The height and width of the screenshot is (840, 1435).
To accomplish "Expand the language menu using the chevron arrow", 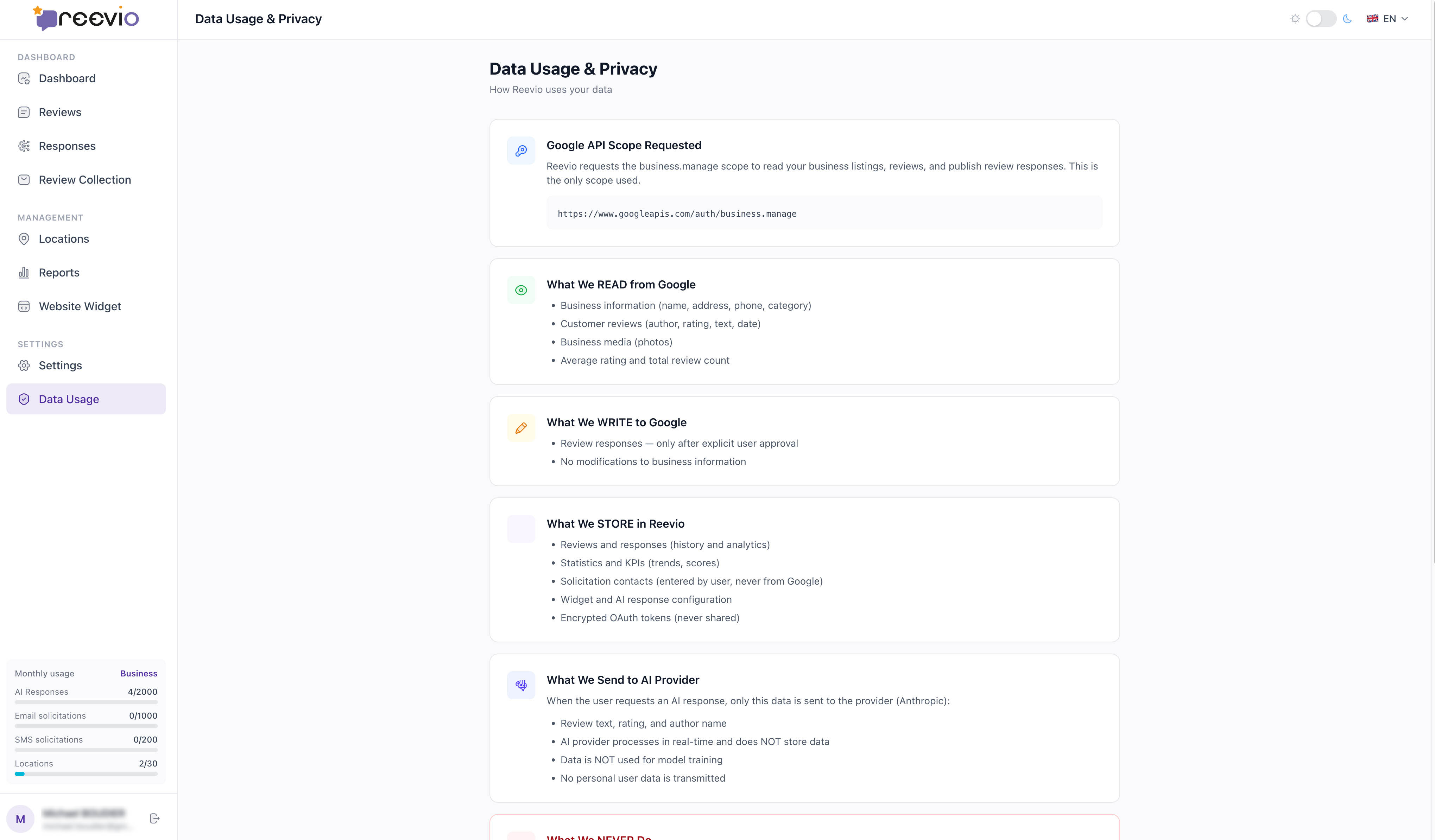I will click(1405, 19).
